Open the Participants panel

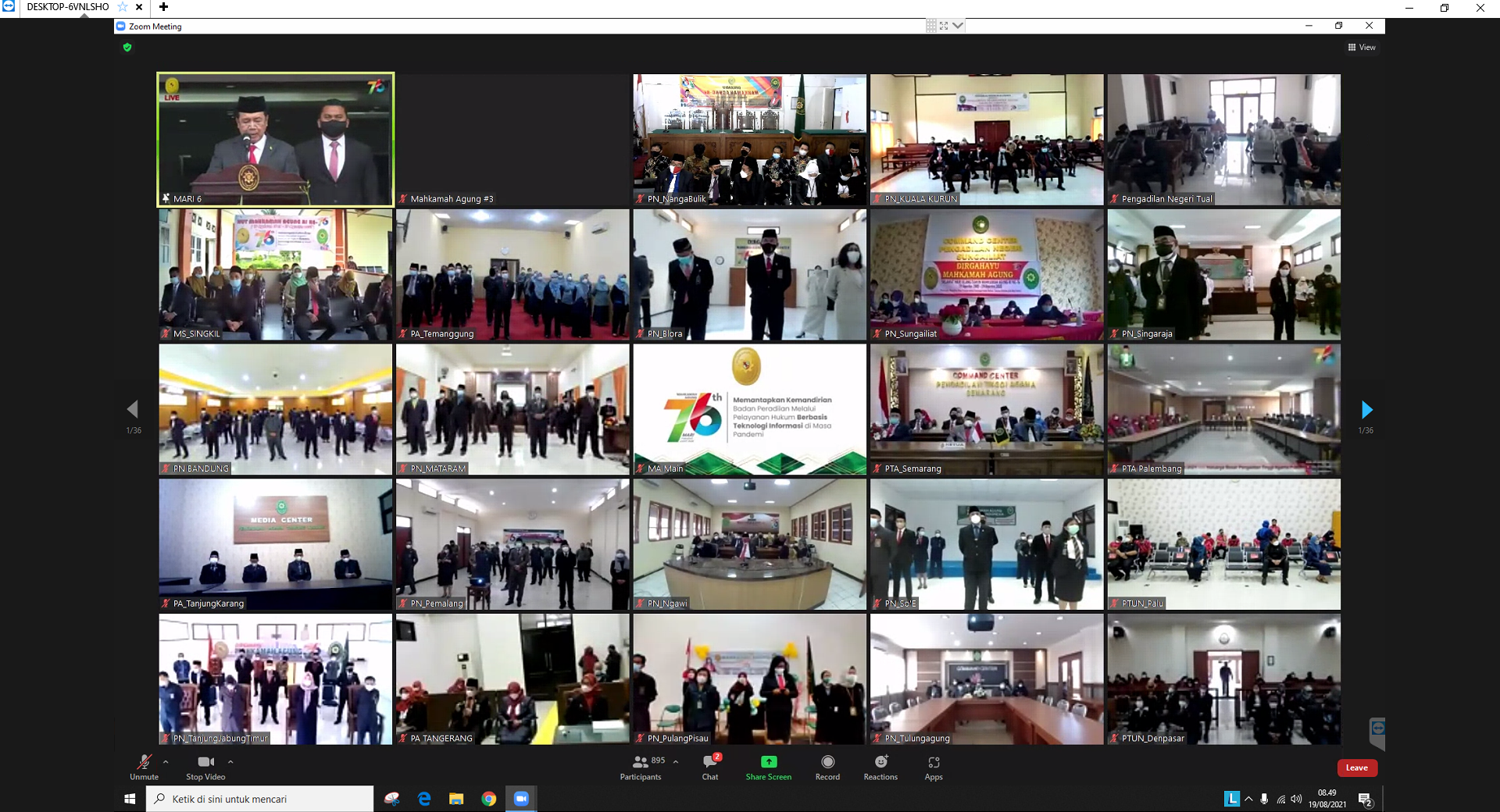(641, 767)
